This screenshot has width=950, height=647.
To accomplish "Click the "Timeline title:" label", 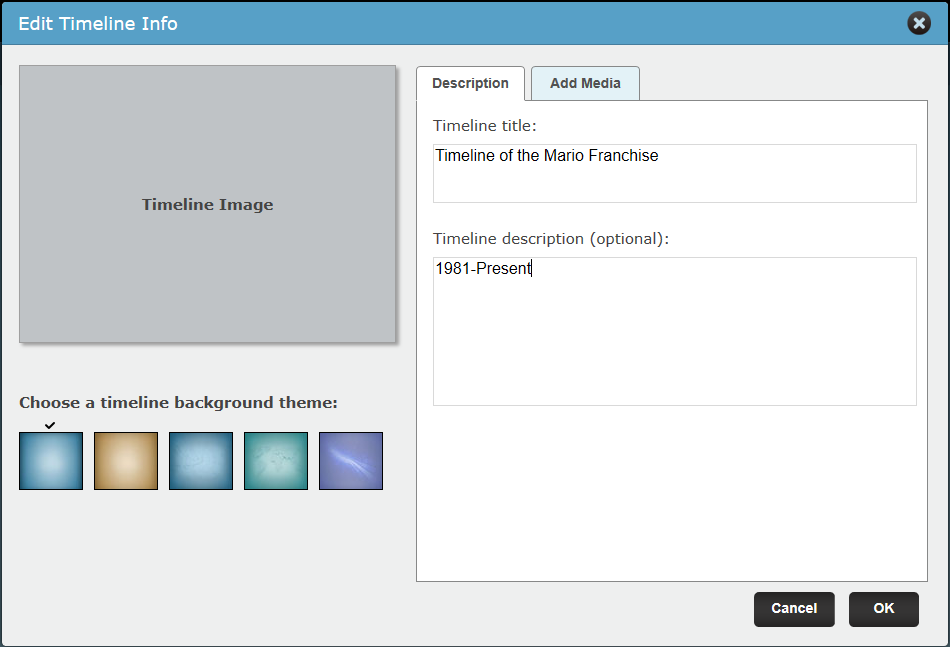I will pyautogui.click(x=485, y=125).
